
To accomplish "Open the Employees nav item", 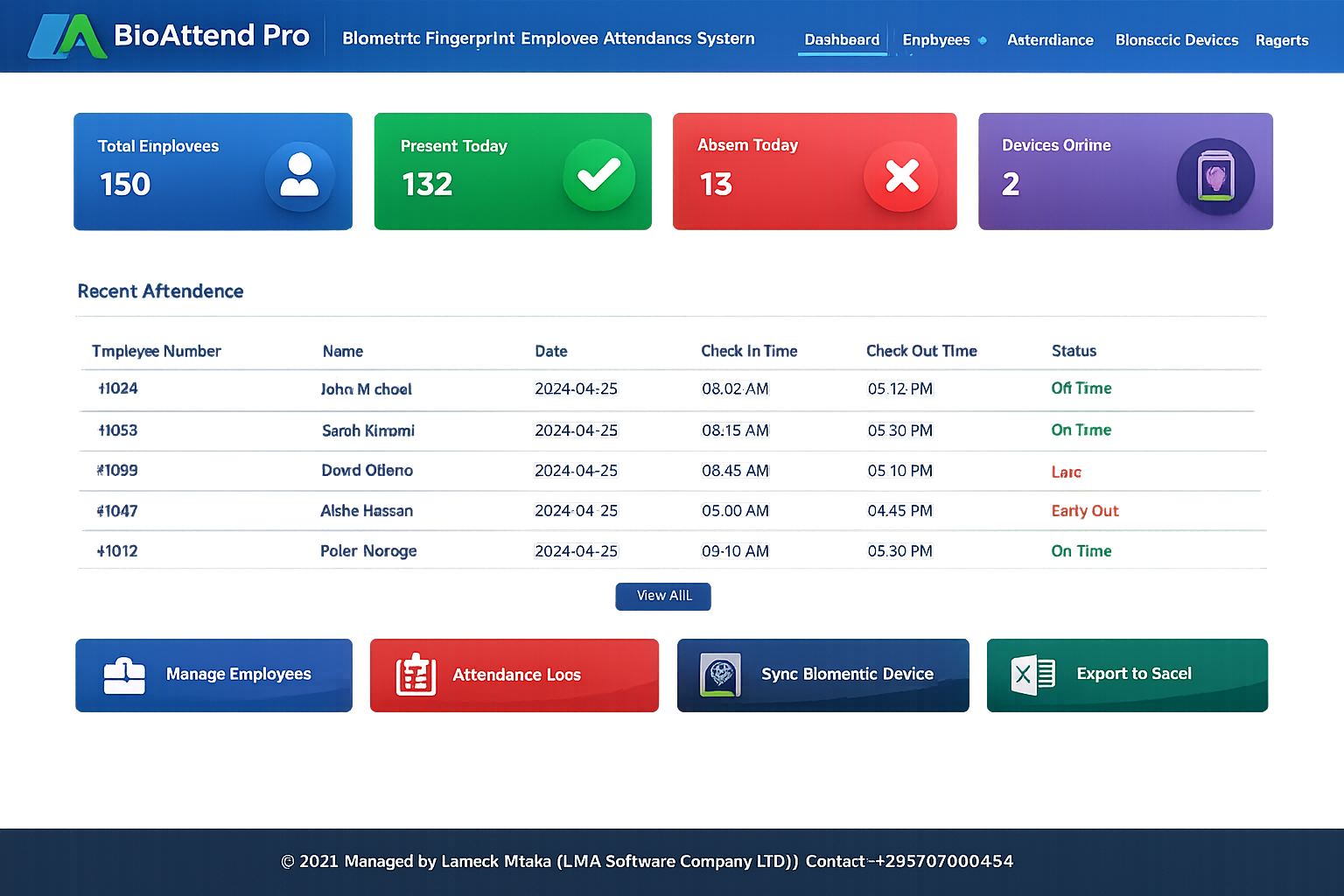I will [935, 40].
